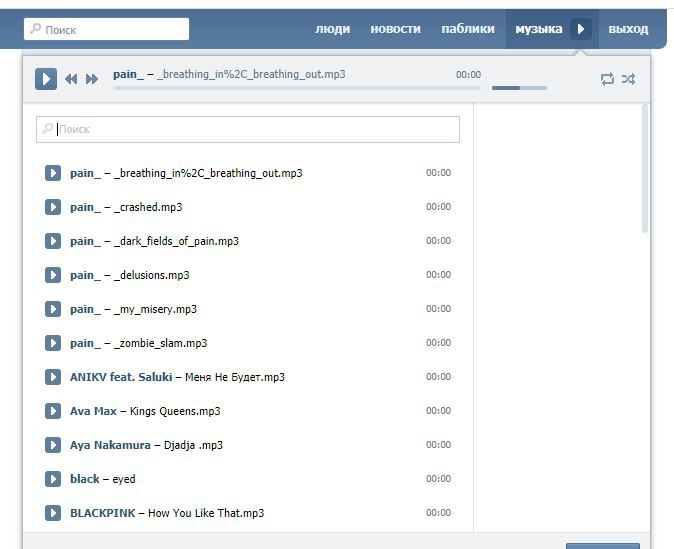Select the _delusions.mp3 track title
Screen dimensions: 674x549
(x=152, y=275)
